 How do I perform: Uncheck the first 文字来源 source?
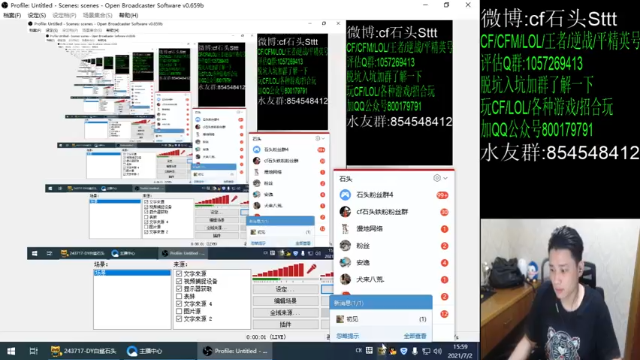click(179, 273)
